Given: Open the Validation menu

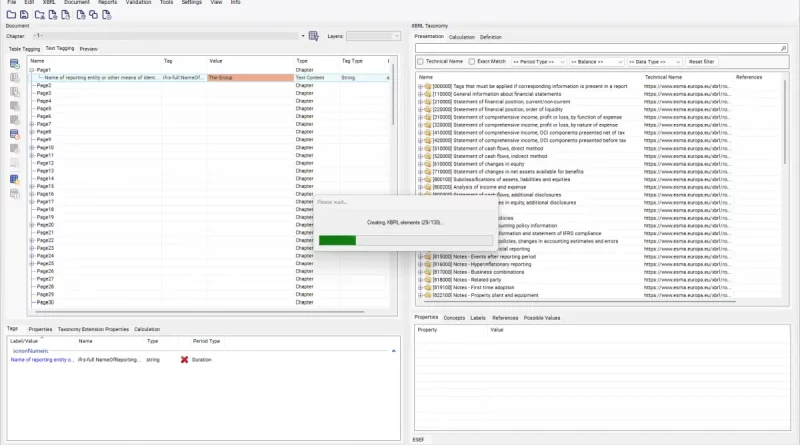Looking at the screenshot, I should coord(138,2).
